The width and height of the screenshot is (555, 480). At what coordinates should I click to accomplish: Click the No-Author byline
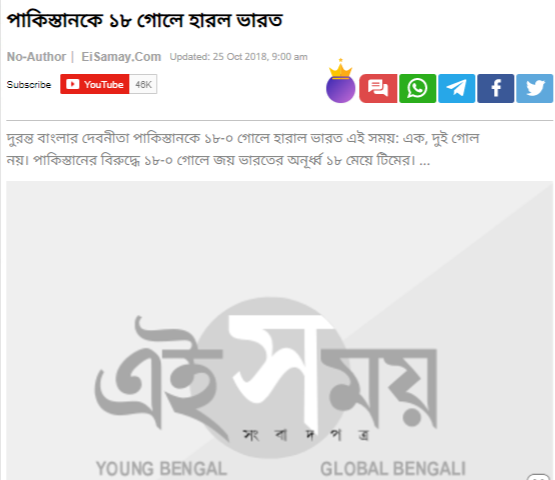pyautogui.click(x=36, y=57)
